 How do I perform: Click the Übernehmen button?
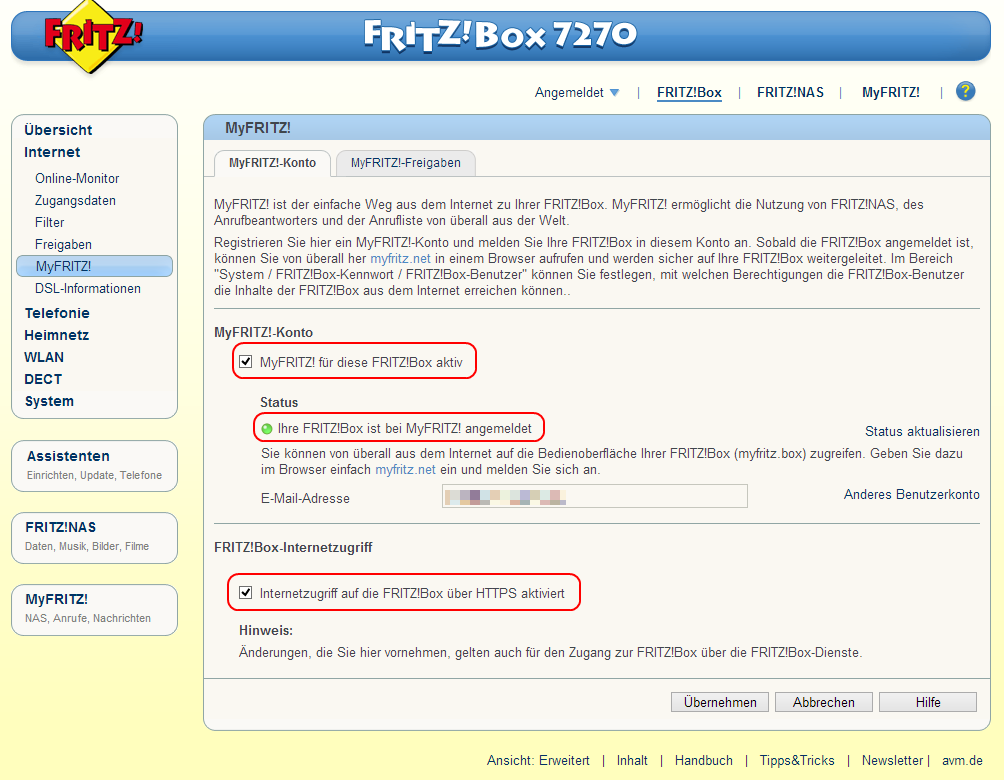[x=720, y=703]
